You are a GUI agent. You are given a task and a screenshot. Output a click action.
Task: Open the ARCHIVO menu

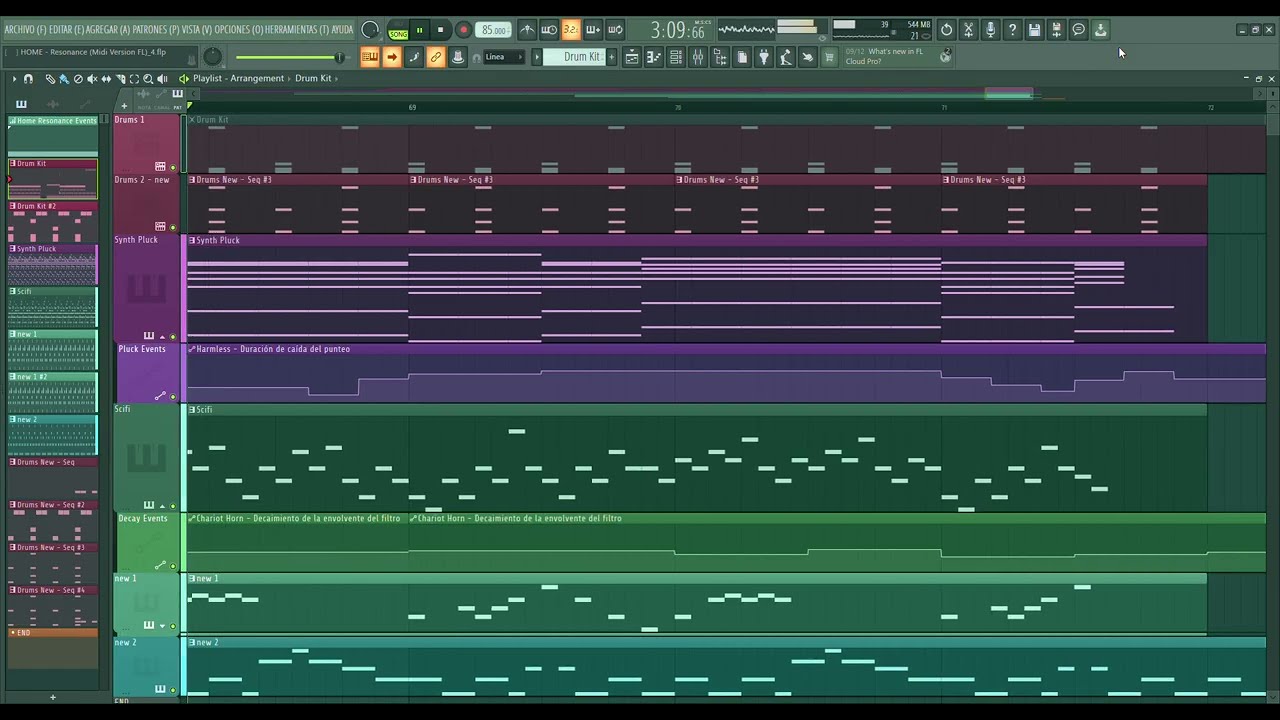(23, 30)
